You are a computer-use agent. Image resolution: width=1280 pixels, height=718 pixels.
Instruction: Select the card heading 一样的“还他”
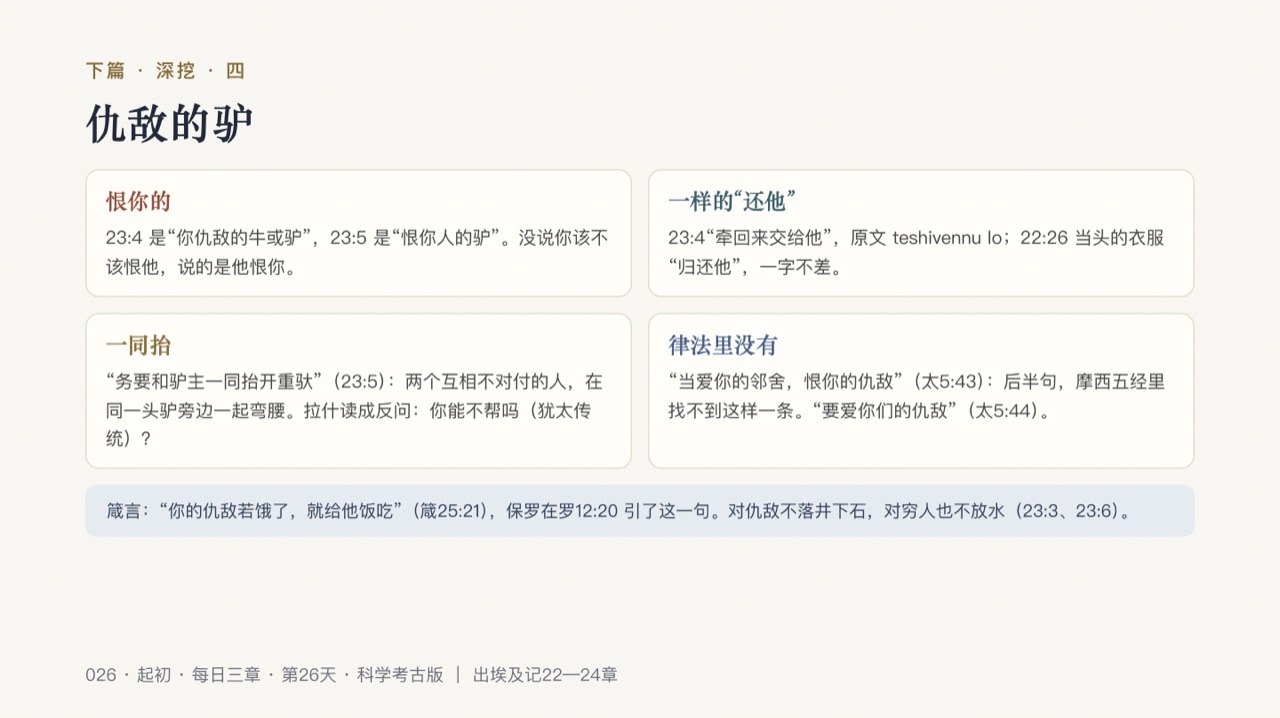(732, 201)
